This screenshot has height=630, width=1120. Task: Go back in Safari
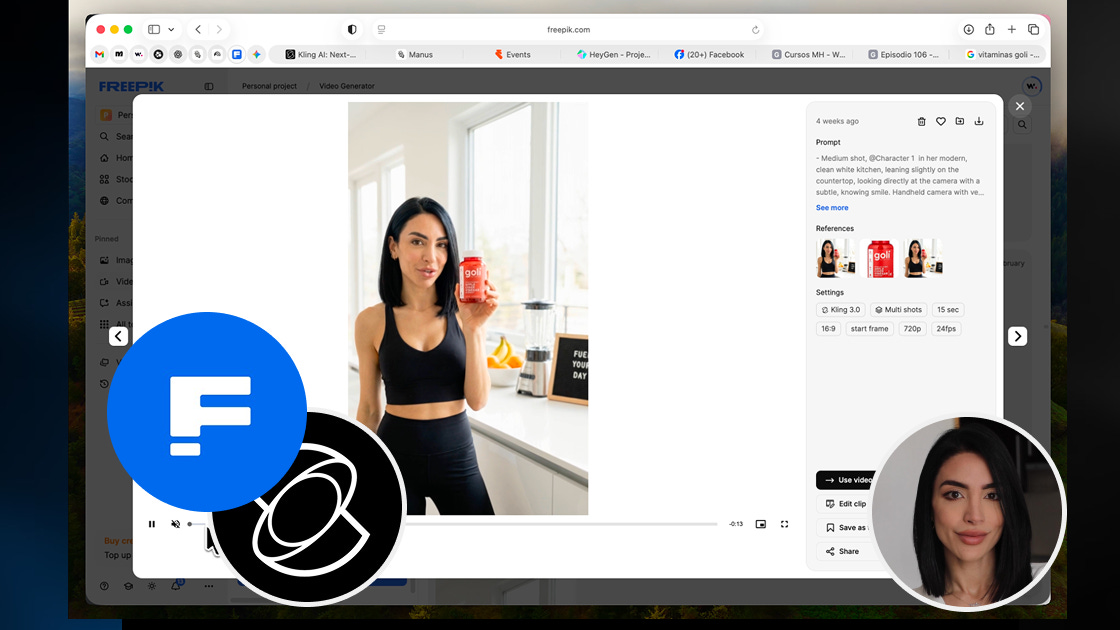(x=198, y=29)
